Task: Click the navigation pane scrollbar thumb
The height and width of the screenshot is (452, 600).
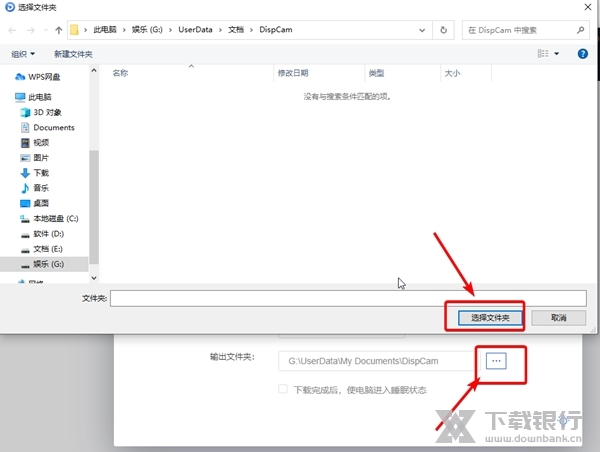Action: tap(94, 207)
